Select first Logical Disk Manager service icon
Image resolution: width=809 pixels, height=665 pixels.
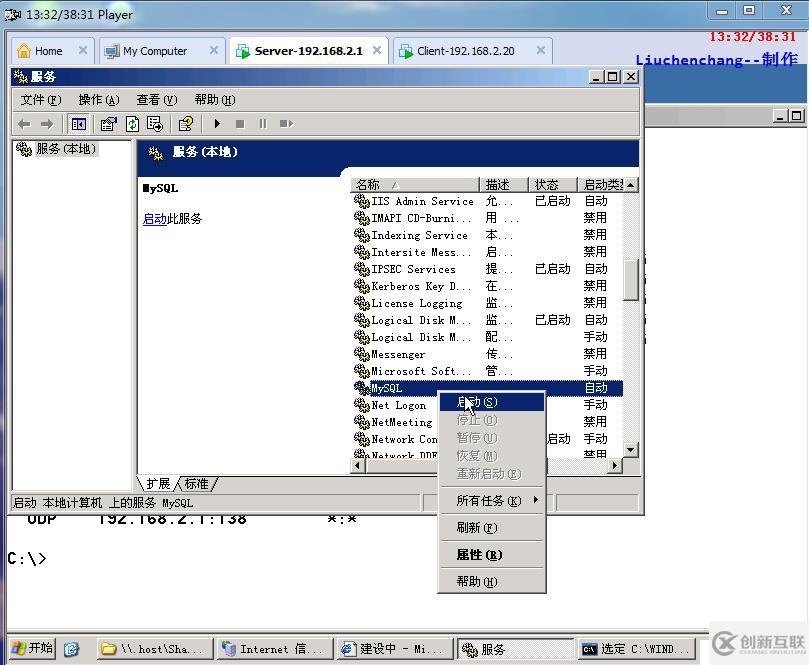pos(362,320)
